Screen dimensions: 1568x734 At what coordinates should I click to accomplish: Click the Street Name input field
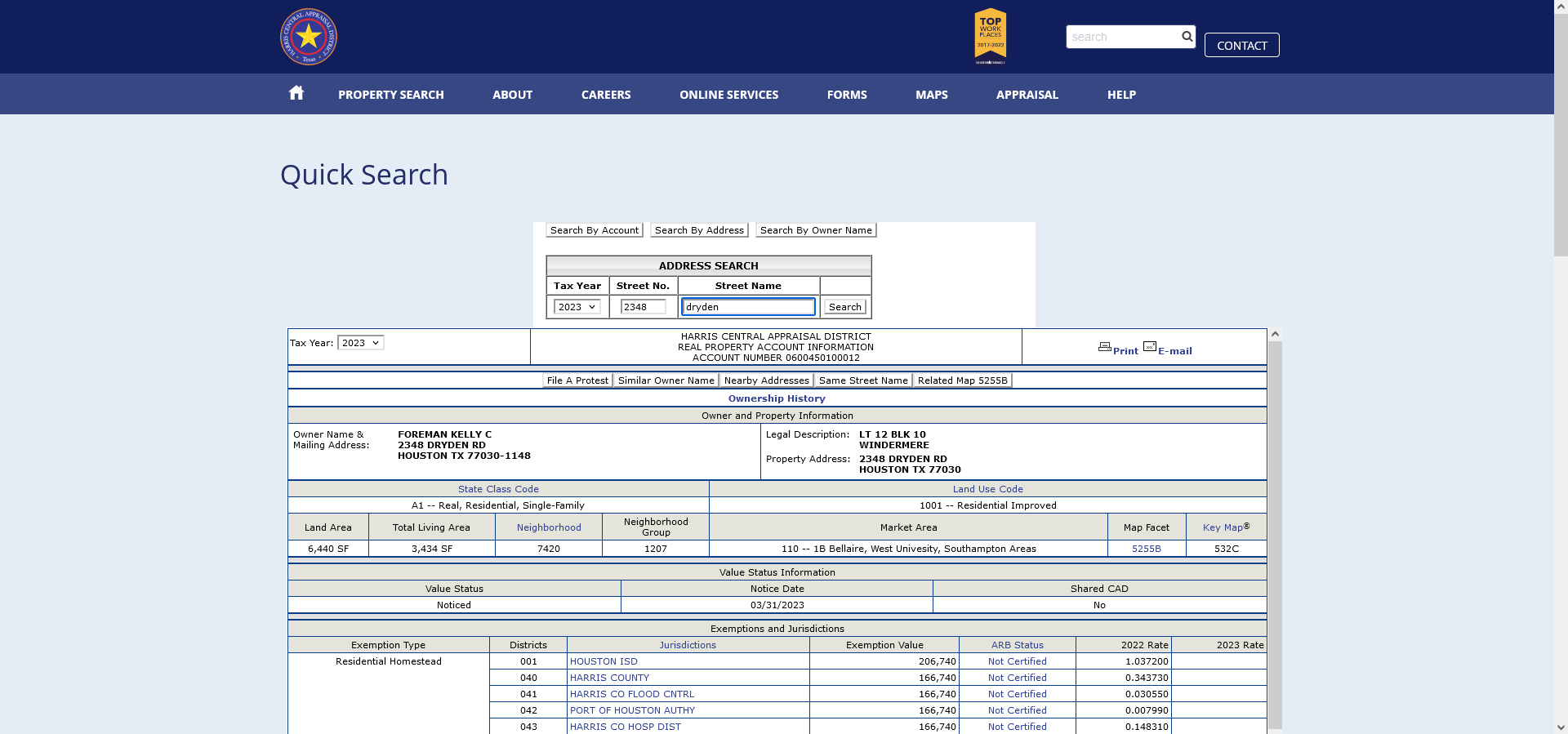click(x=748, y=307)
